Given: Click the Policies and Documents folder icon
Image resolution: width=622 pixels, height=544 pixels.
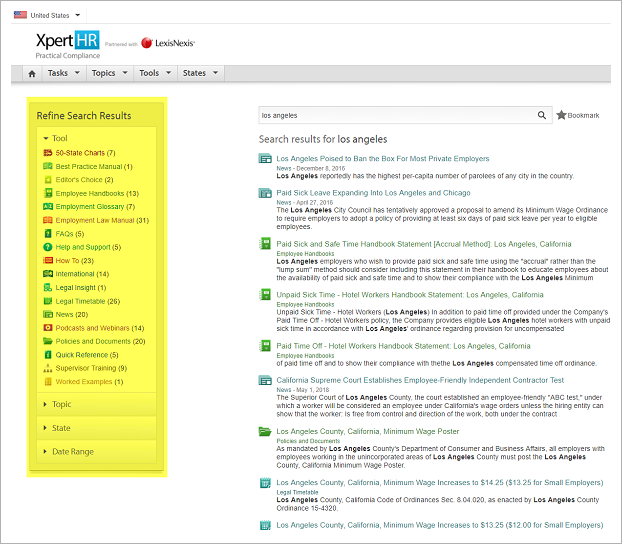Looking at the screenshot, I should click(x=47, y=341).
